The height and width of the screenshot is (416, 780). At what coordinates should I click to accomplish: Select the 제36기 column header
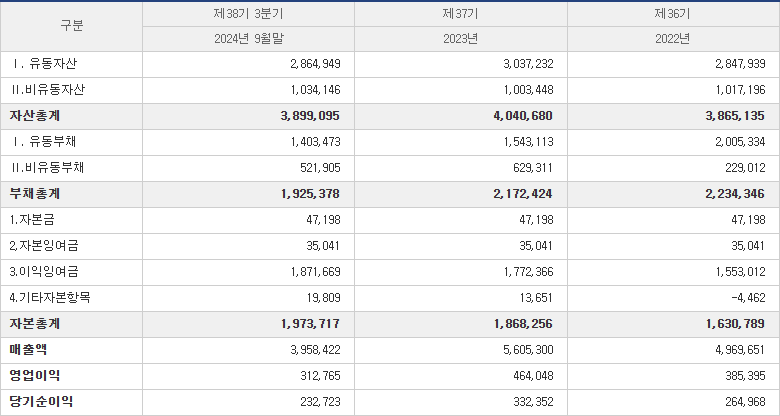673,14
